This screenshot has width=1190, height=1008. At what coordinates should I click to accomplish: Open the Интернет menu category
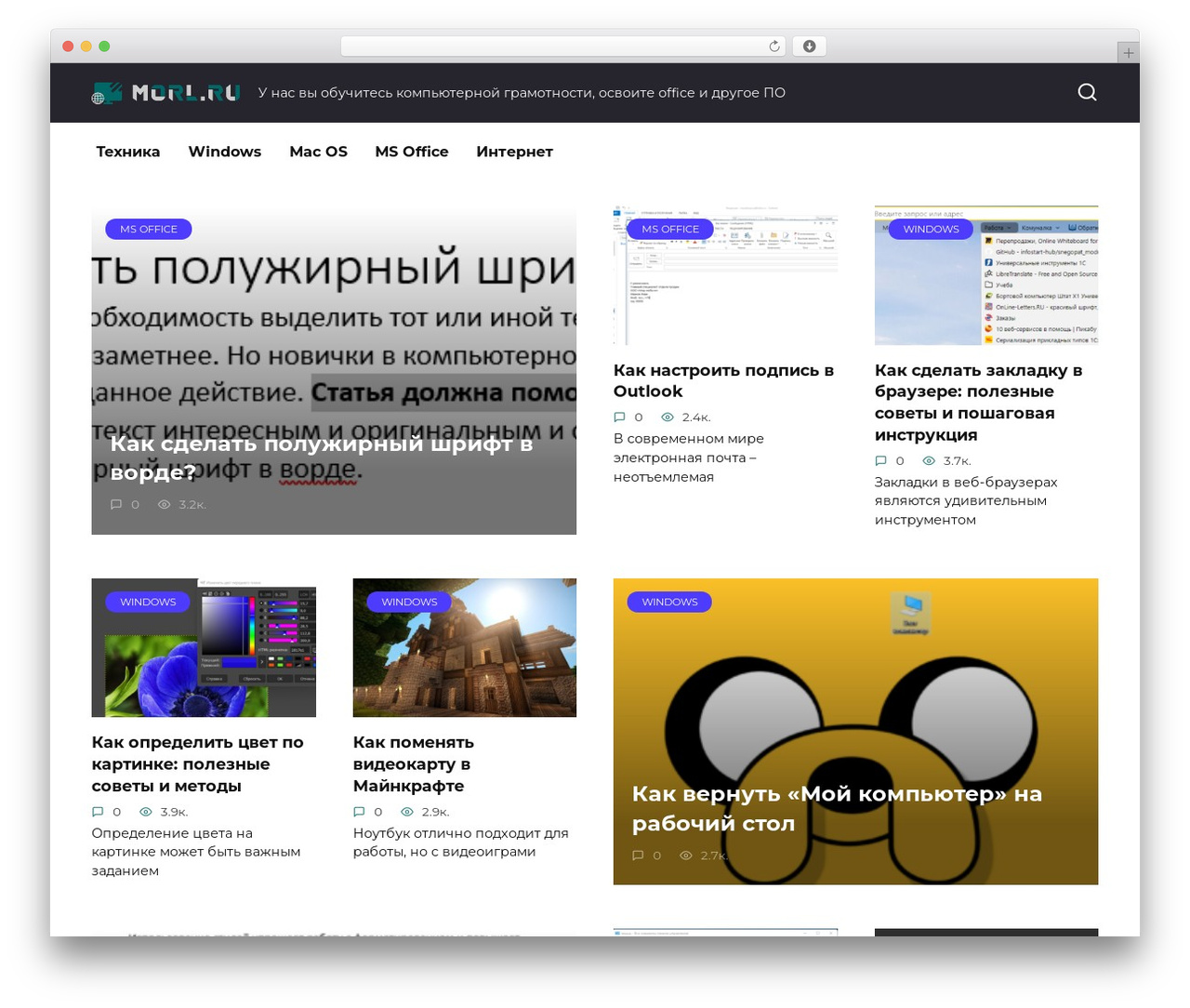click(x=514, y=152)
